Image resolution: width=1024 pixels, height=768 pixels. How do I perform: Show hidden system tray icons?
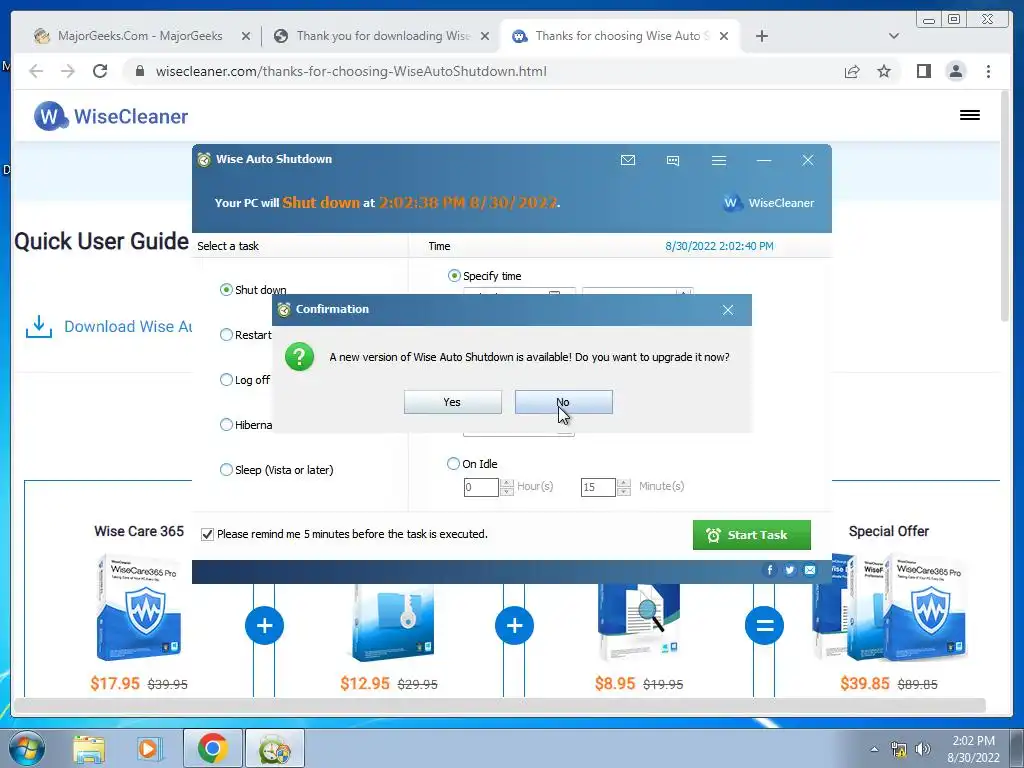pyautogui.click(x=874, y=749)
